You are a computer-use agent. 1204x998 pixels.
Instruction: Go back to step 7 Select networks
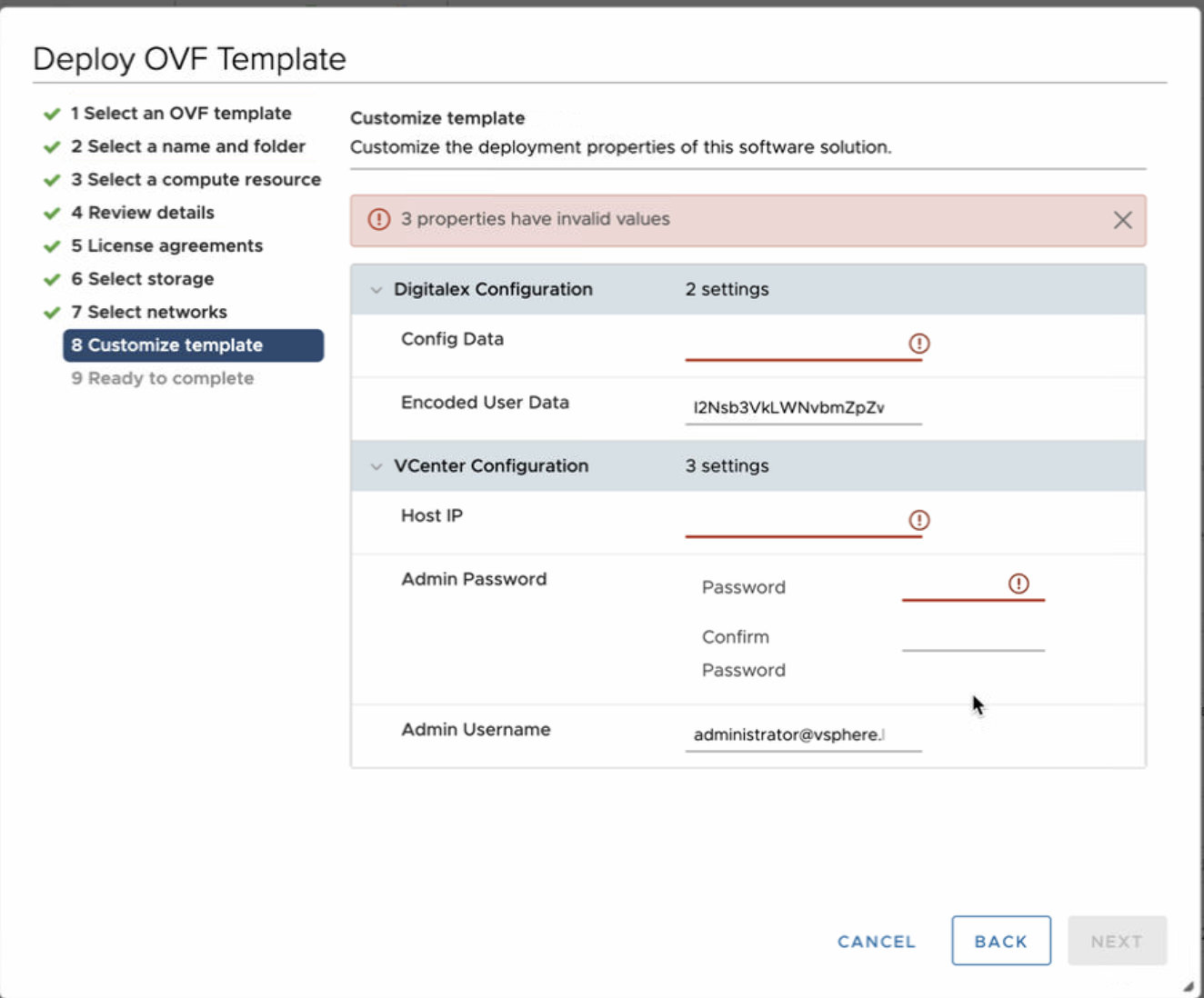coord(149,313)
